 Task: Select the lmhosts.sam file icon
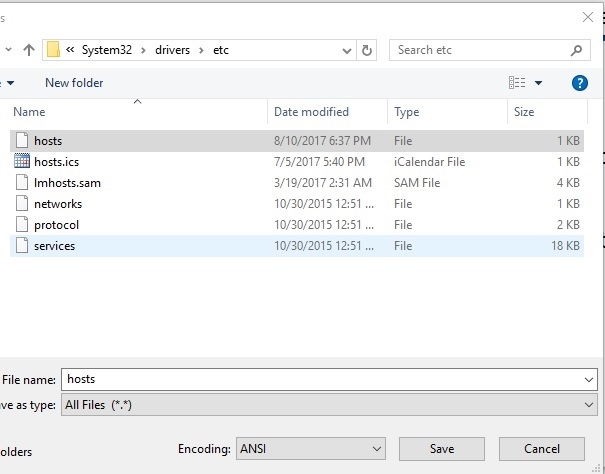click(22, 183)
